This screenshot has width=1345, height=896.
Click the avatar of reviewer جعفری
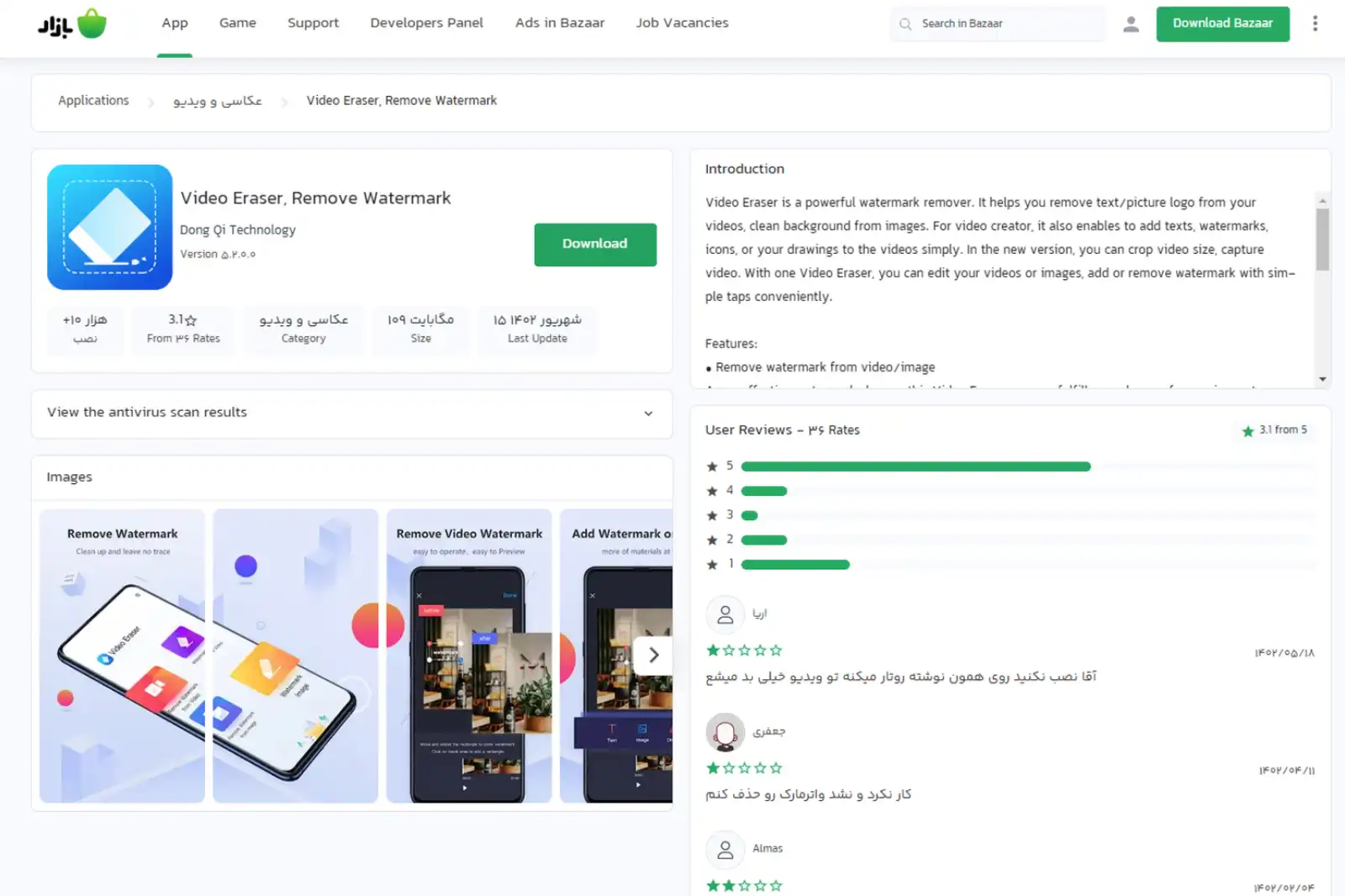(725, 732)
